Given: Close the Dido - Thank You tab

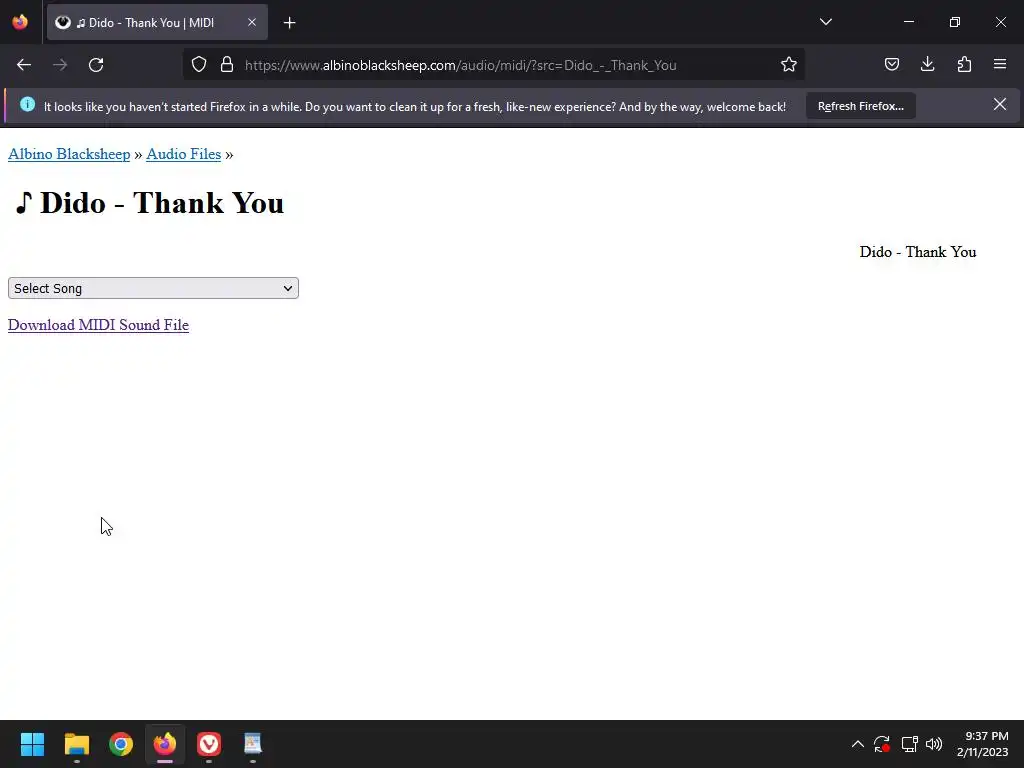Looking at the screenshot, I should click(x=252, y=22).
